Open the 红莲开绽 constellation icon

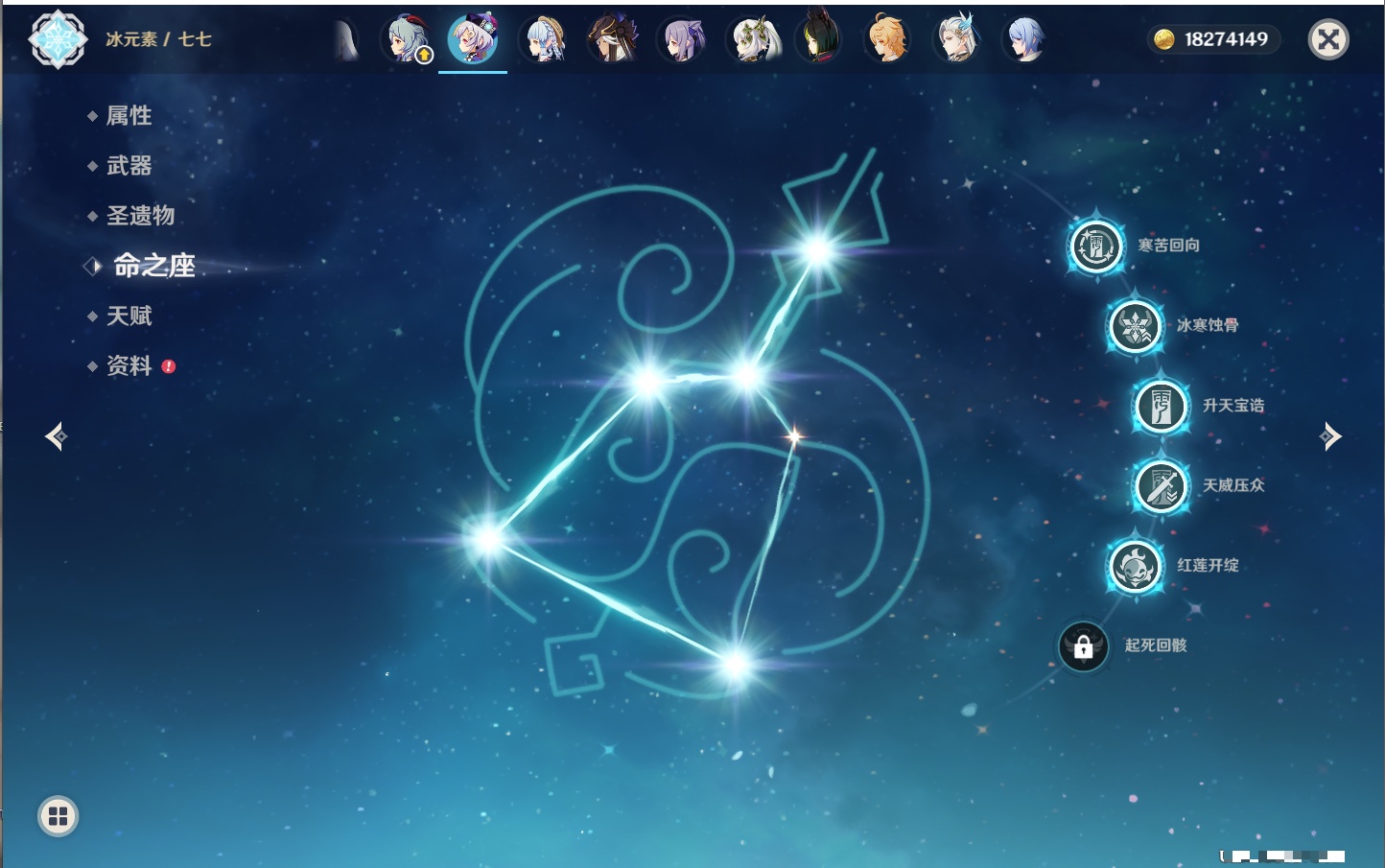pyautogui.click(x=1136, y=566)
